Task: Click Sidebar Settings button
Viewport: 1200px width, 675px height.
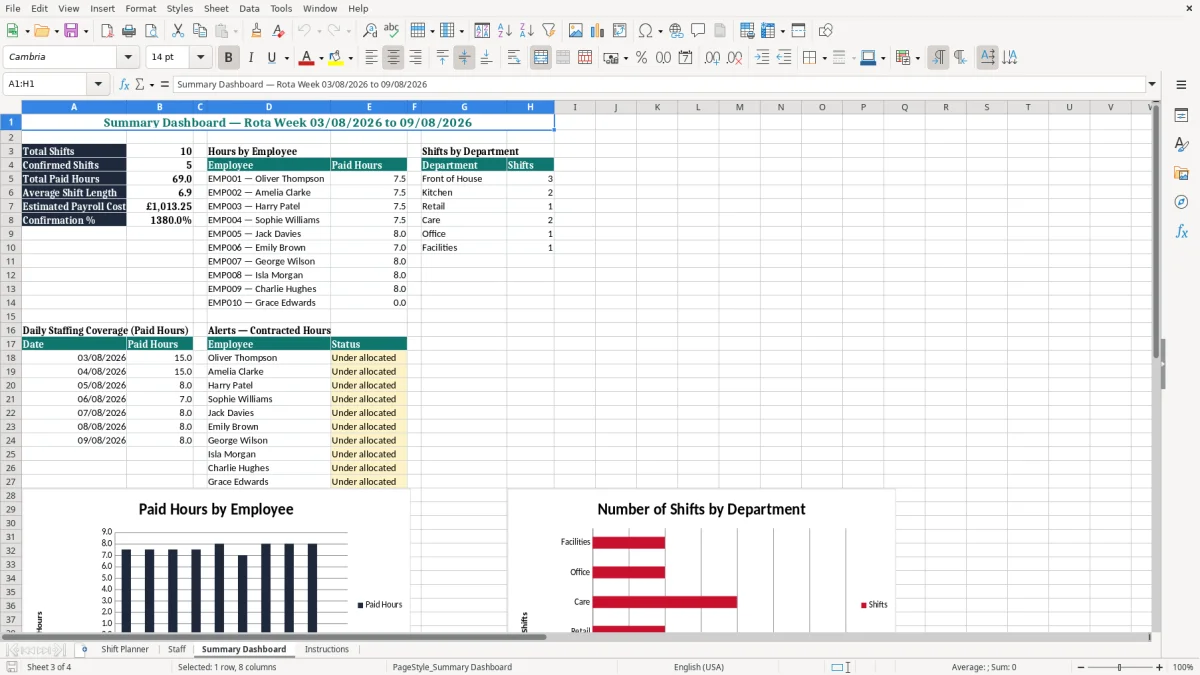Action: click(1181, 85)
